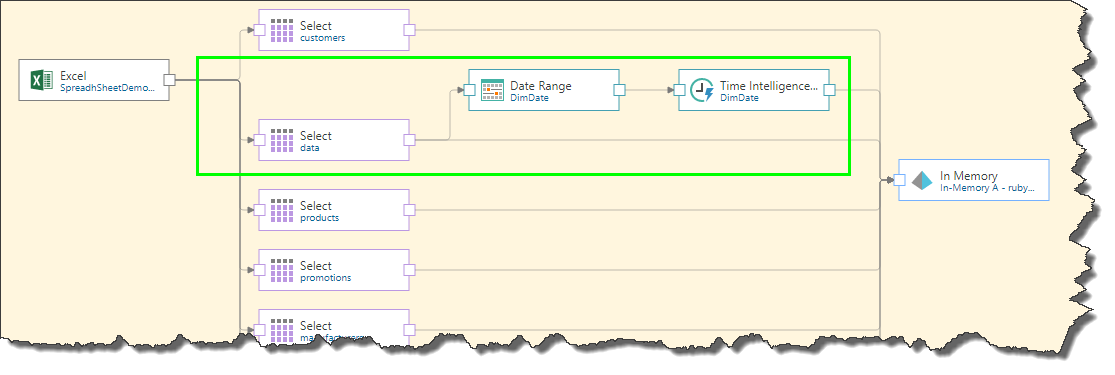Click input port of In Memory node
This screenshot has height=375, width=1115.
coord(899,180)
